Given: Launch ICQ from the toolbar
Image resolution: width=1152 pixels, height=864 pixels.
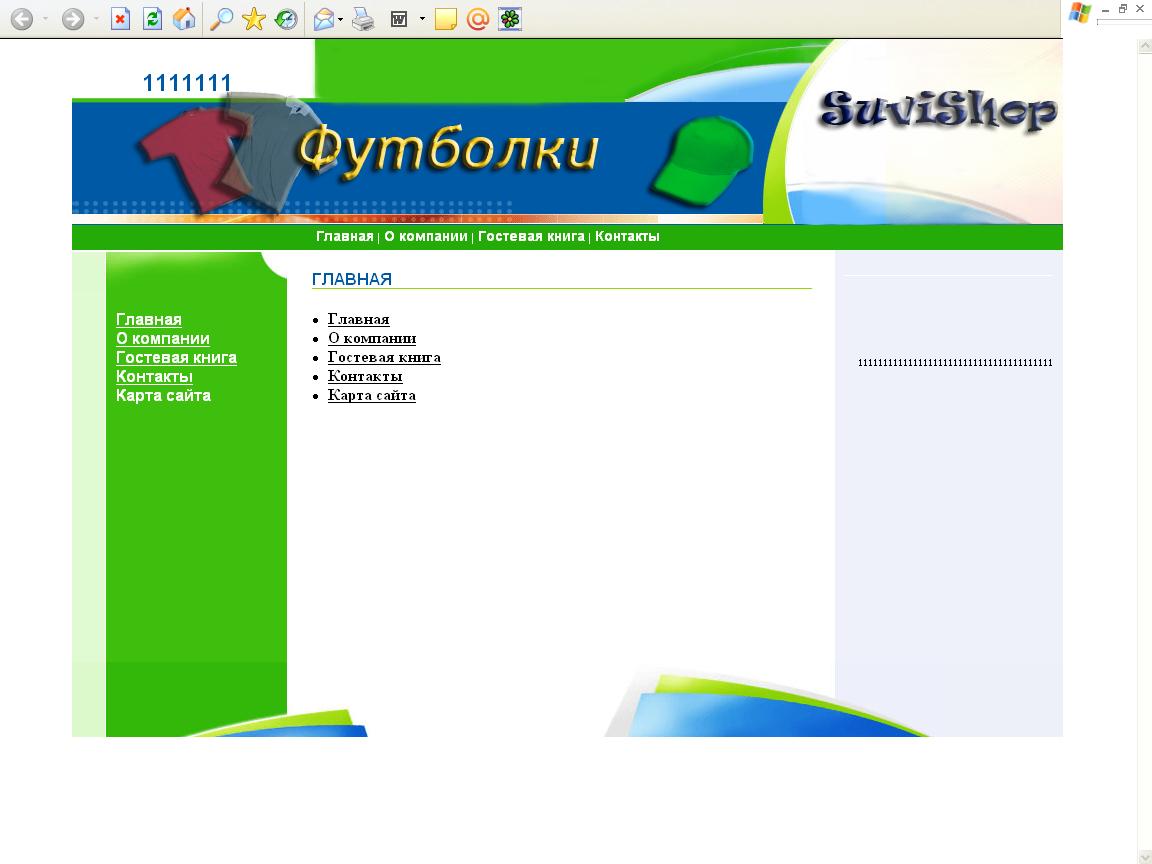Looking at the screenshot, I should click(x=510, y=18).
